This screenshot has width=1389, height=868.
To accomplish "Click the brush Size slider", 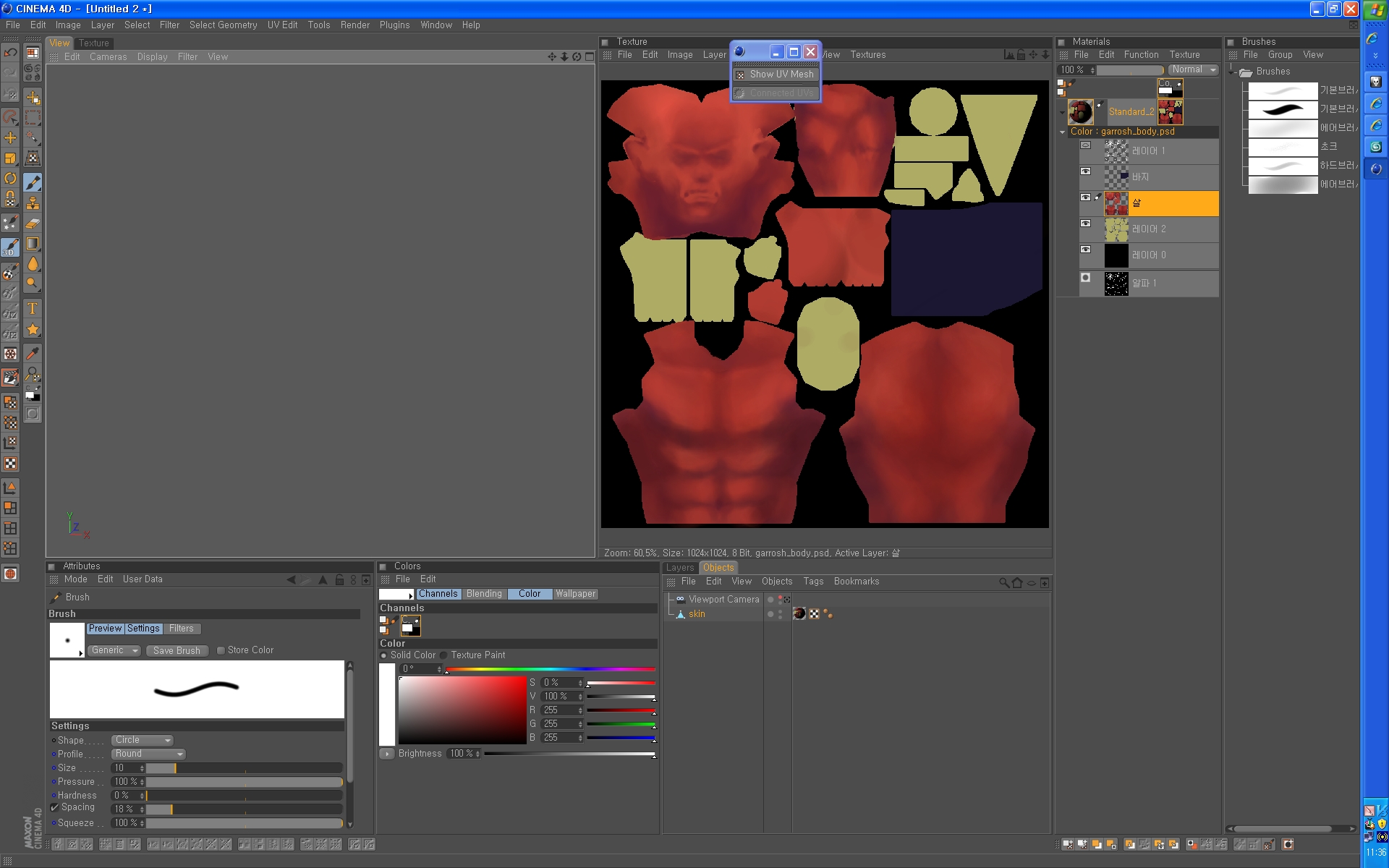I will [245, 768].
